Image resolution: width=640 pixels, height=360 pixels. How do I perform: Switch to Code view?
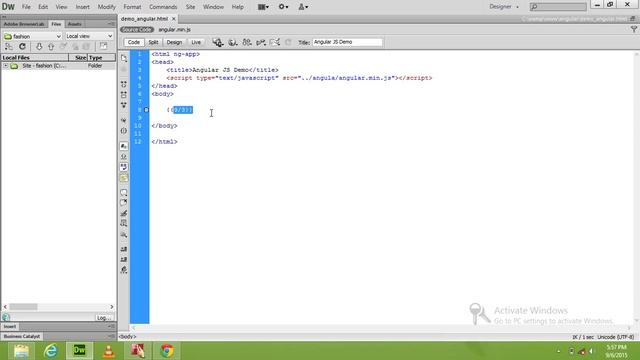point(133,42)
